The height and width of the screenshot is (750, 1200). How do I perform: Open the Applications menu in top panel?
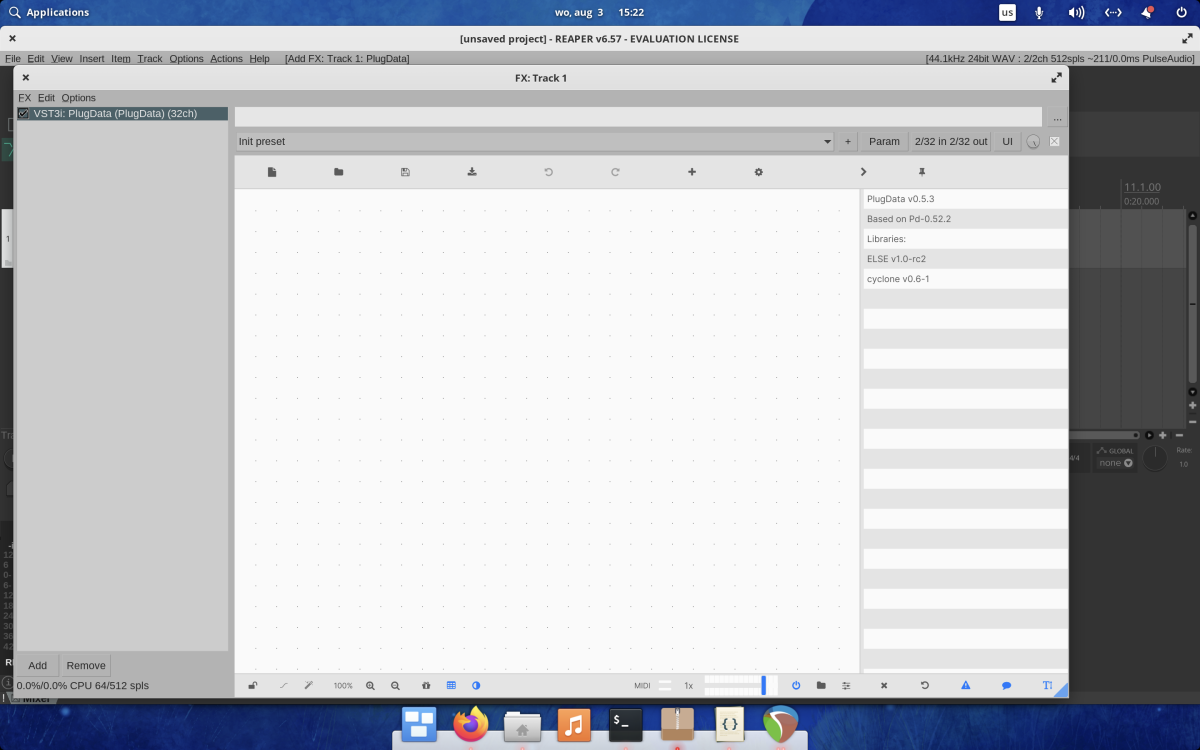[49, 12]
